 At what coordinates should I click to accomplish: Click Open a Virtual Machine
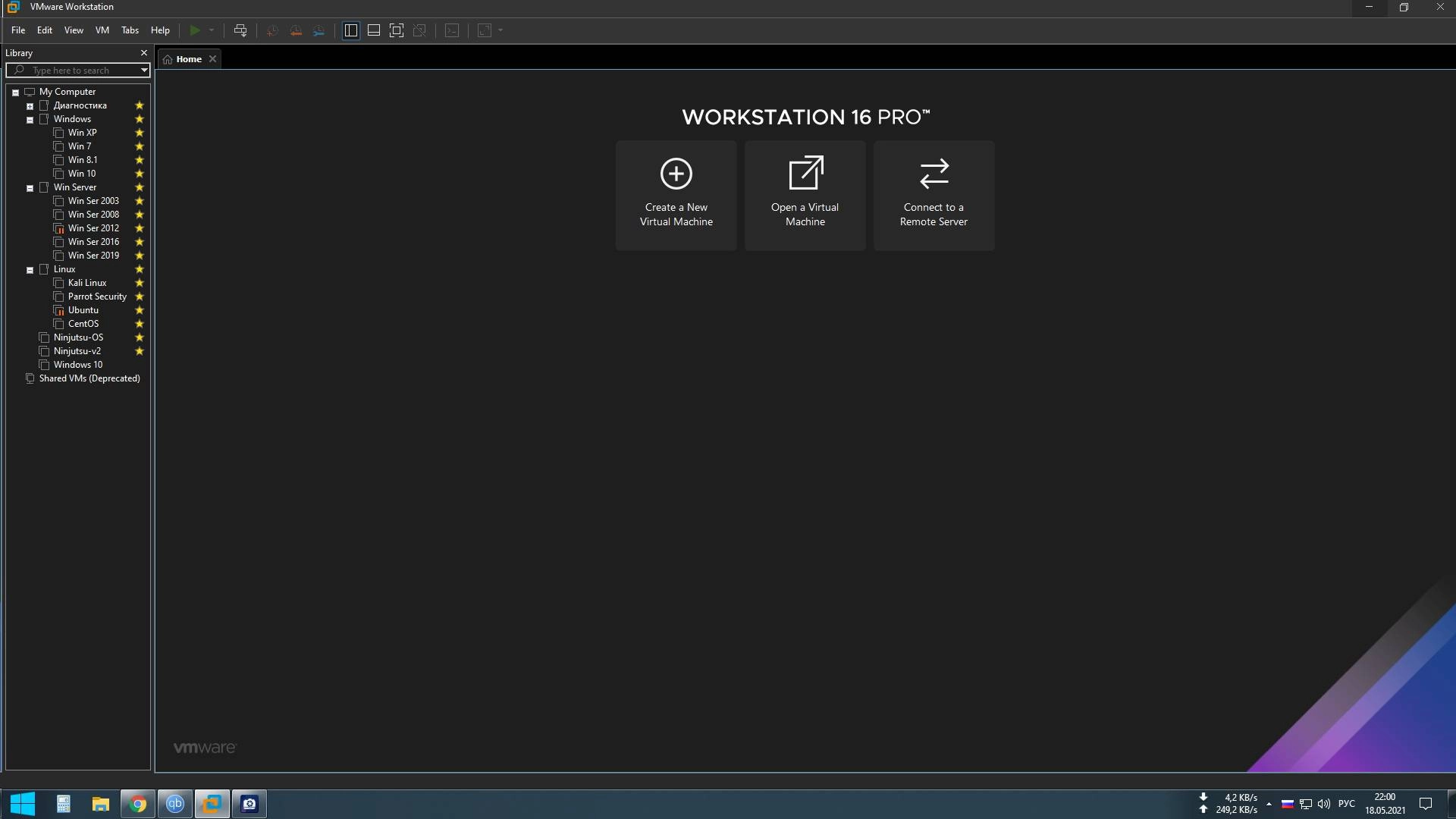coord(805,196)
